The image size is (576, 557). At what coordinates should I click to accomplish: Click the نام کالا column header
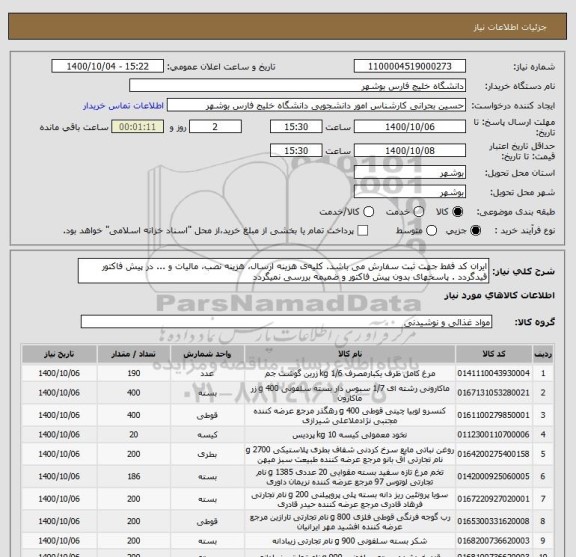[x=350, y=354]
